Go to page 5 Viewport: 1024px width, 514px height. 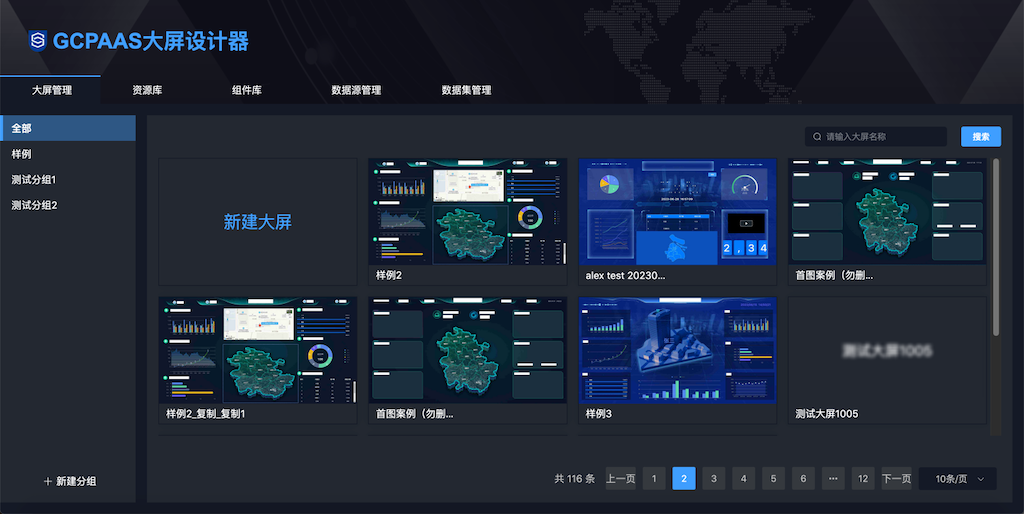[773, 479]
